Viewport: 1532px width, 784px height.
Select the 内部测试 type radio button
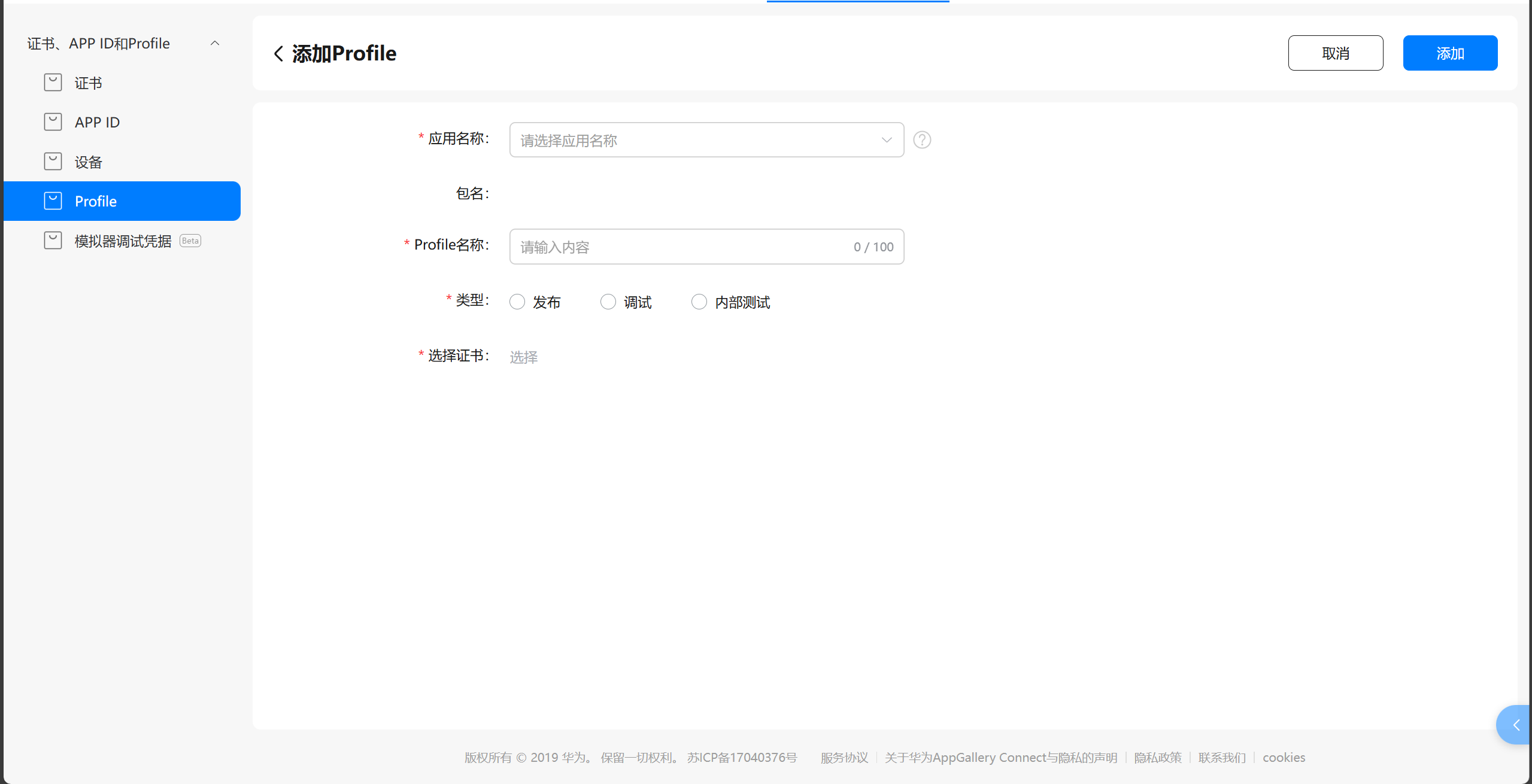click(699, 302)
